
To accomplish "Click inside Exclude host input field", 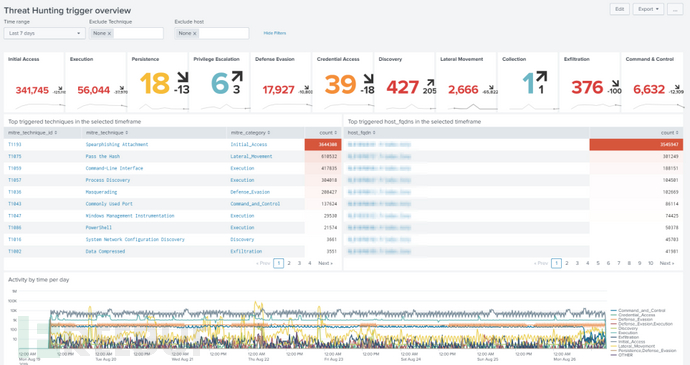I will point(223,33).
